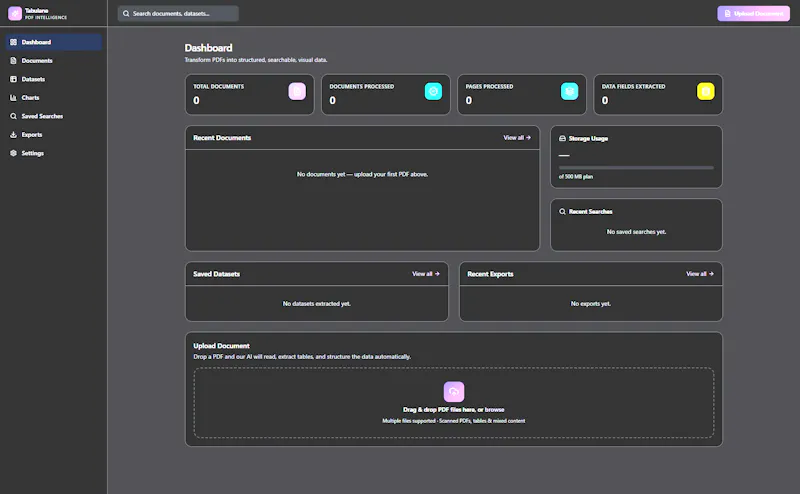Screen dimensions: 800x494
Task: Open the Documents sidebar item
Action: pos(54,61)
